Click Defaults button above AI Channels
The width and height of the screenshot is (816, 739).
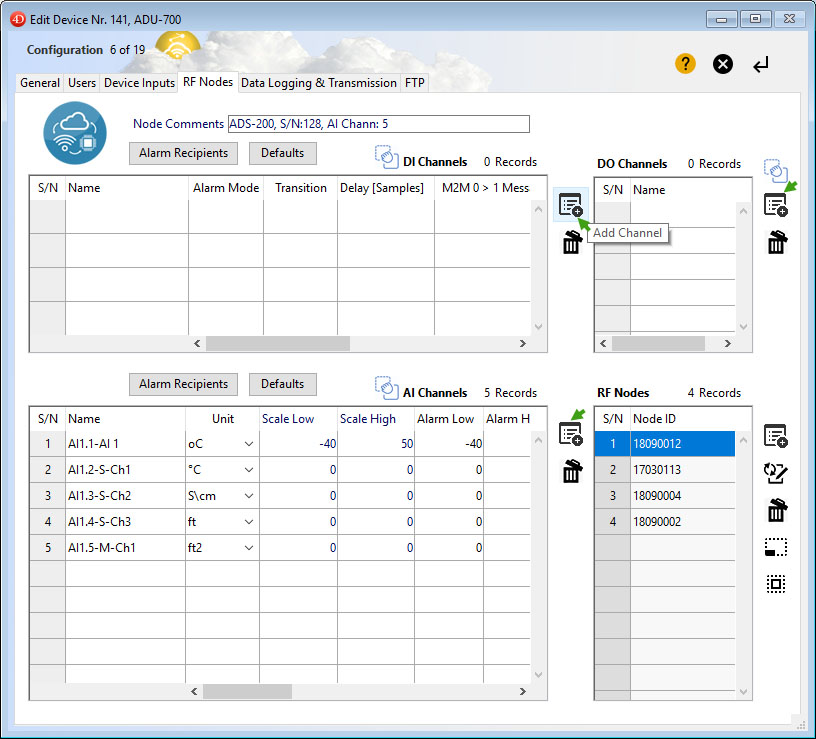tap(283, 384)
